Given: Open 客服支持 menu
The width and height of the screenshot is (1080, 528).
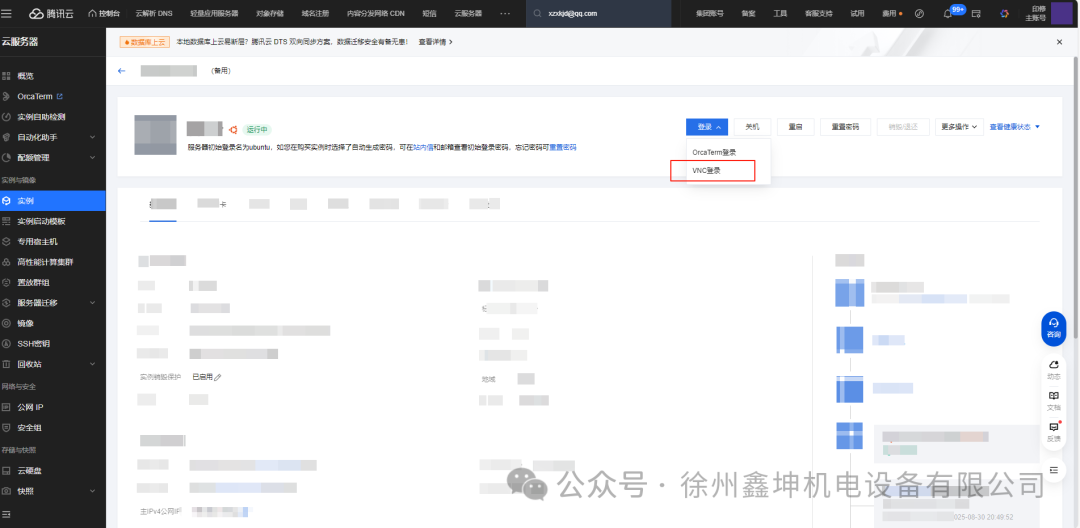Looking at the screenshot, I should point(819,13).
